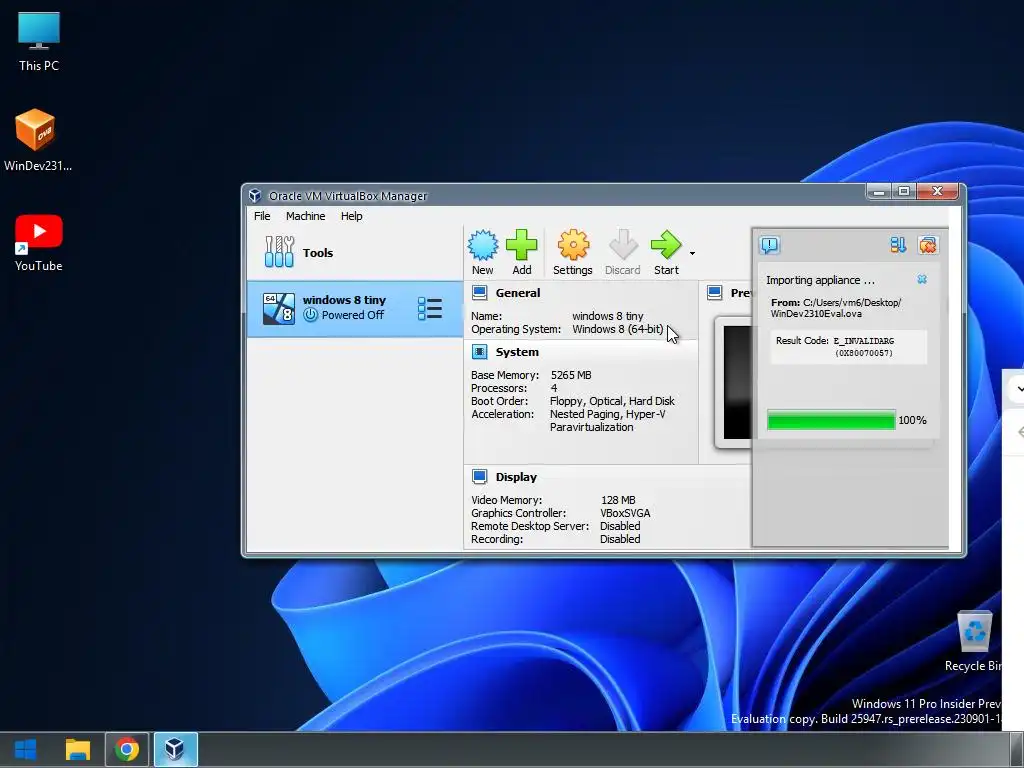
Task: Select the windows 8 tiny machine entry
Action: coord(355,309)
